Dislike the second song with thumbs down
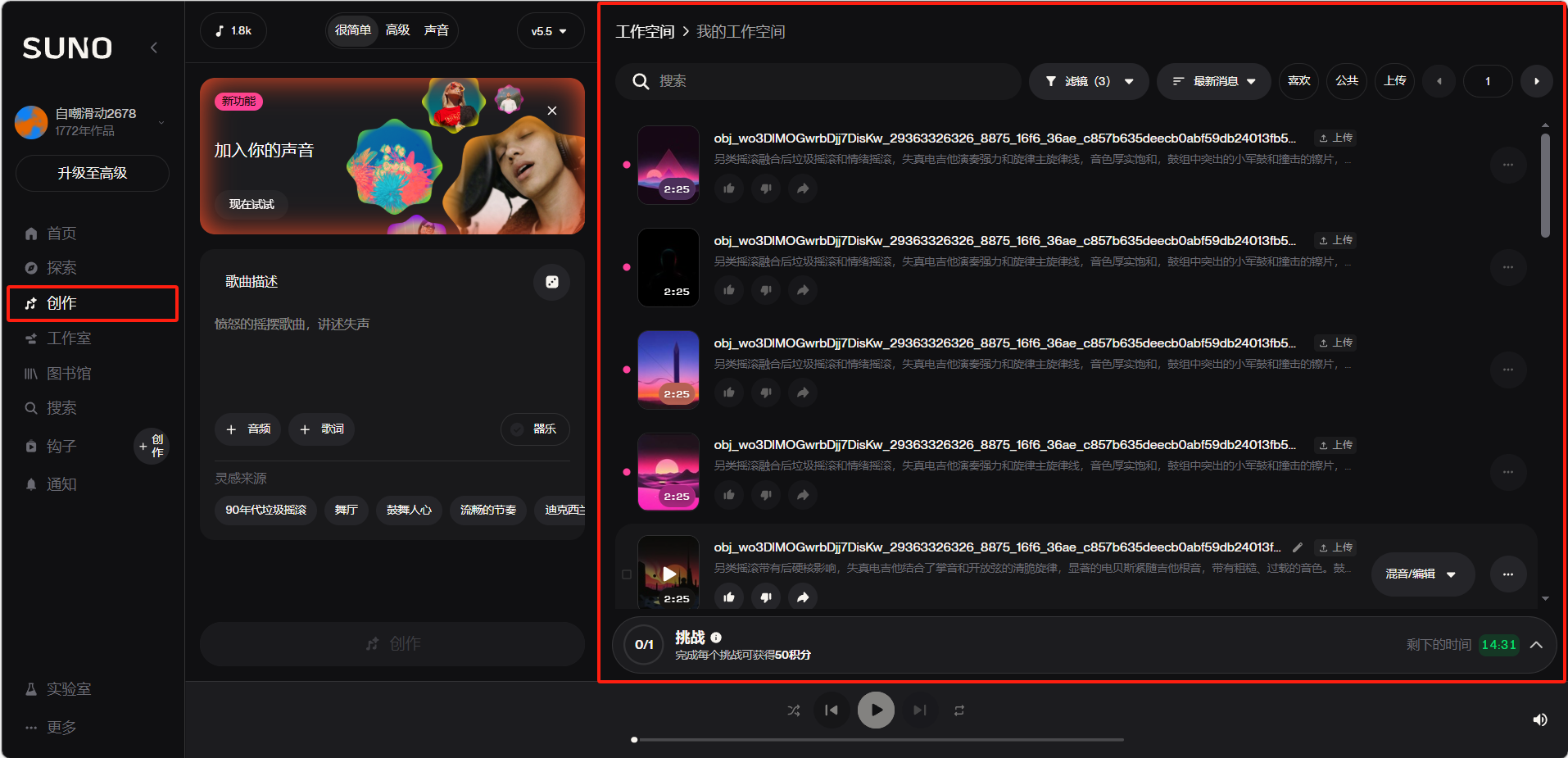 766,290
